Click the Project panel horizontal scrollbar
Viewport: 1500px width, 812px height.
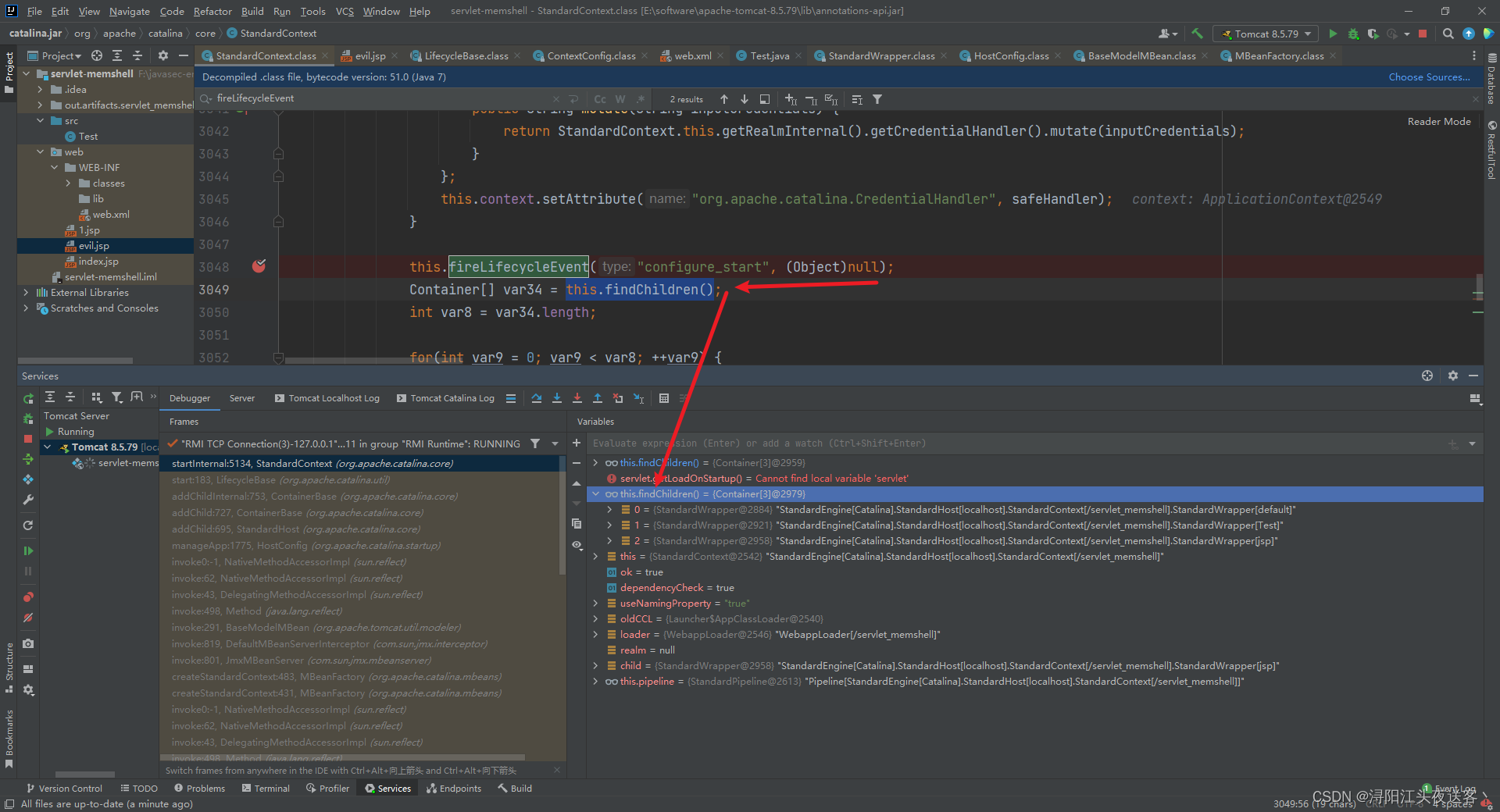pyautogui.click(x=75, y=361)
